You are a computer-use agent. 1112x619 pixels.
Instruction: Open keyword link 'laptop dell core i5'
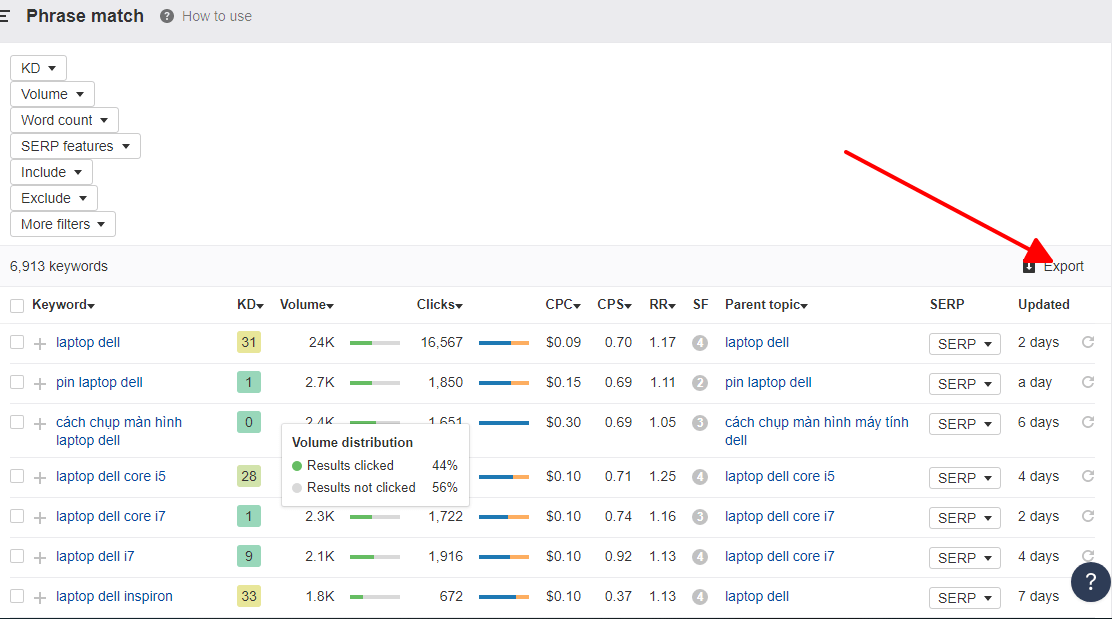[111, 476]
